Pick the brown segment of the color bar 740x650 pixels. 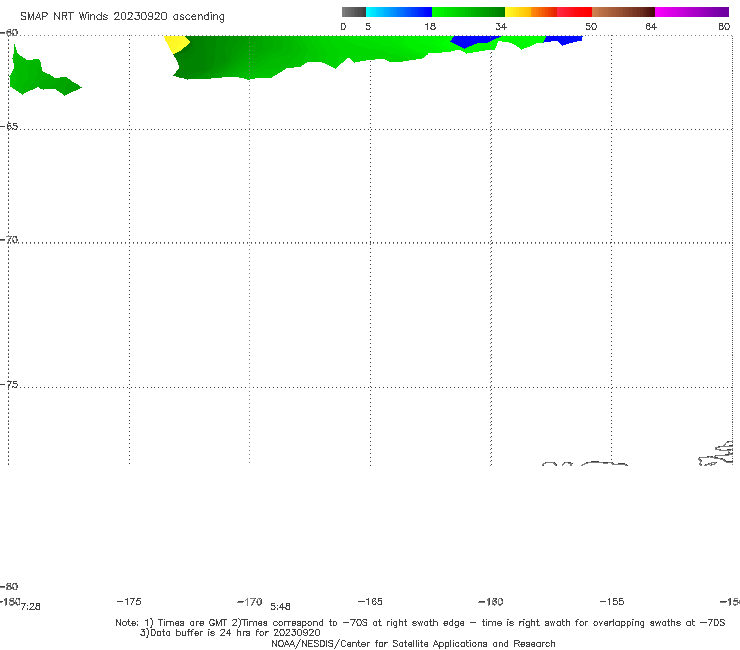point(623,12)
